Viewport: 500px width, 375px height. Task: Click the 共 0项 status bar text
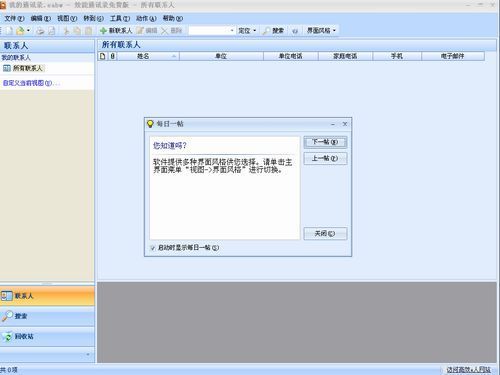pyautogui.click(x=9, y=370)
